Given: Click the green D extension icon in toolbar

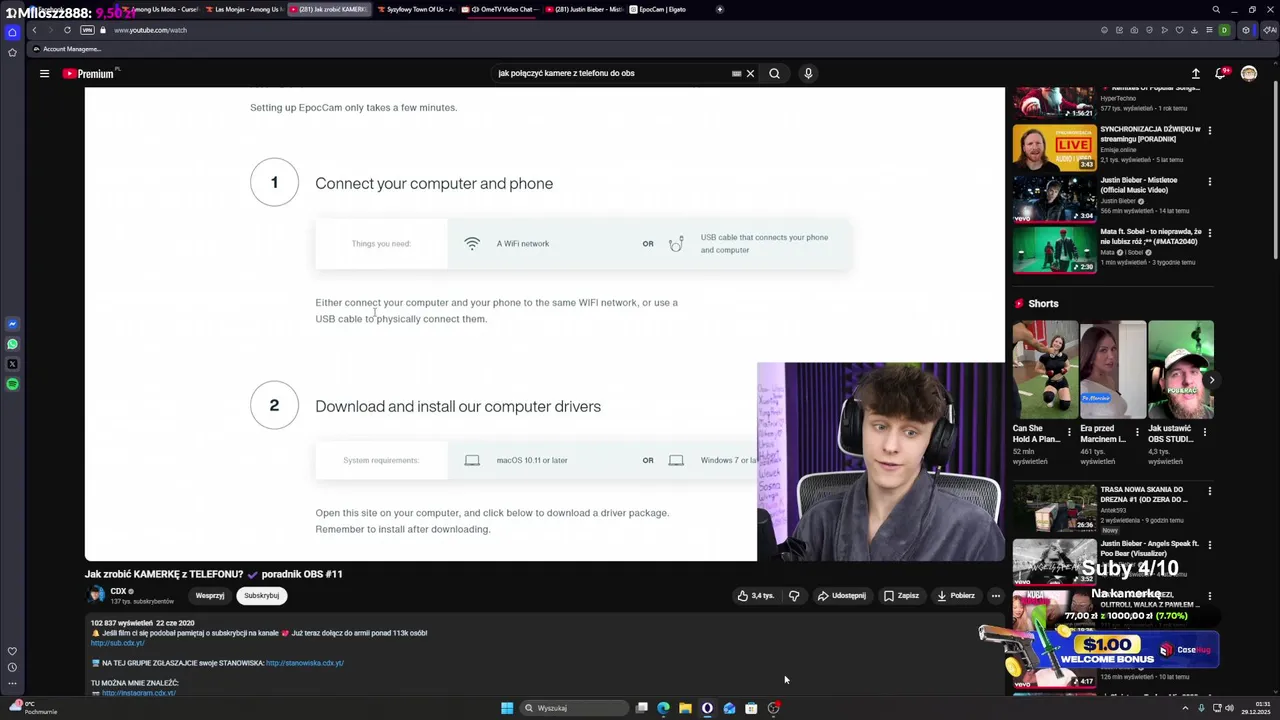Looking at the screenshot, I should (1224, 30).
